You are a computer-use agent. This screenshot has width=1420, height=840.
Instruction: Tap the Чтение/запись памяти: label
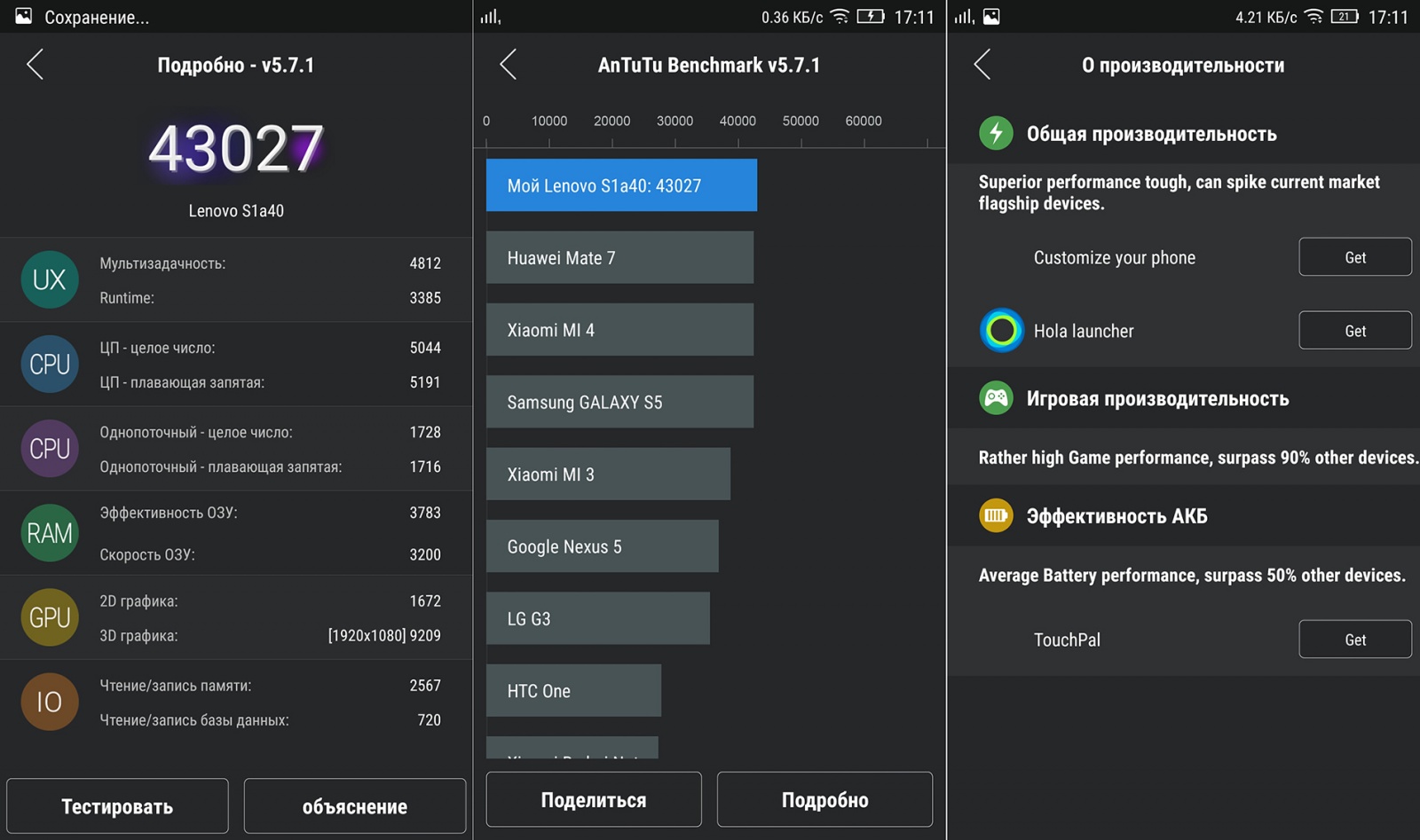pyautogui.click(x=176, y=686)
